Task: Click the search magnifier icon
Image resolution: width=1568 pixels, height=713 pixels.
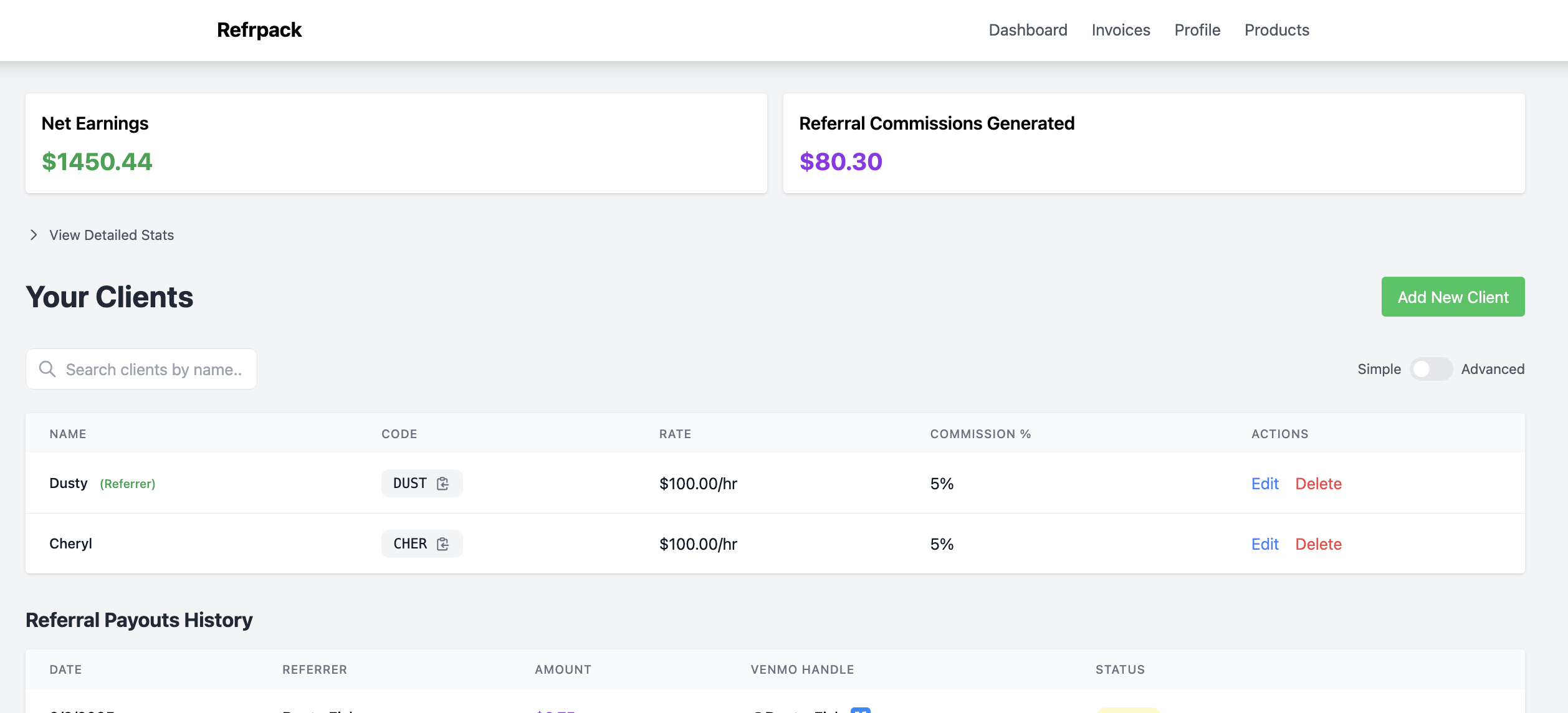Action: tap(47, 369)
